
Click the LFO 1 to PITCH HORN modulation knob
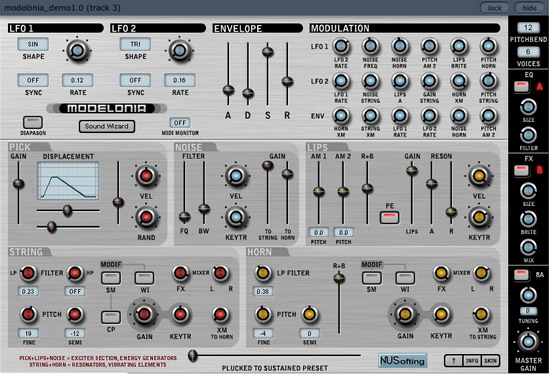(488, 46)
